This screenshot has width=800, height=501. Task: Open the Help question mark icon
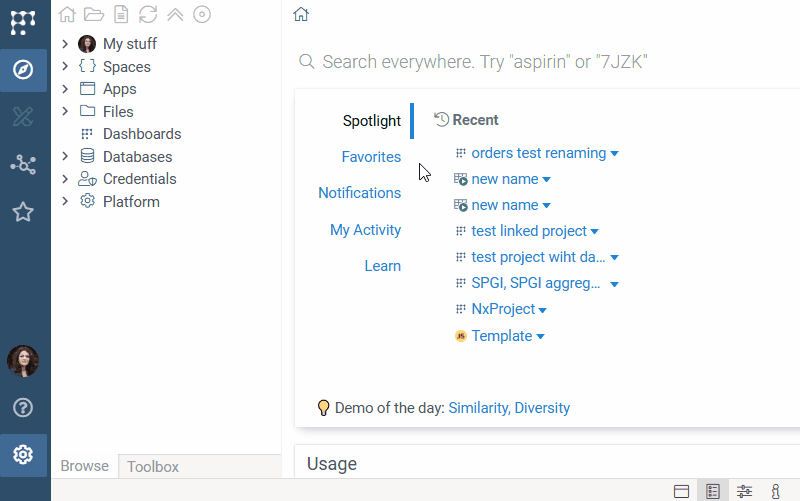click(x=23, y=408)
